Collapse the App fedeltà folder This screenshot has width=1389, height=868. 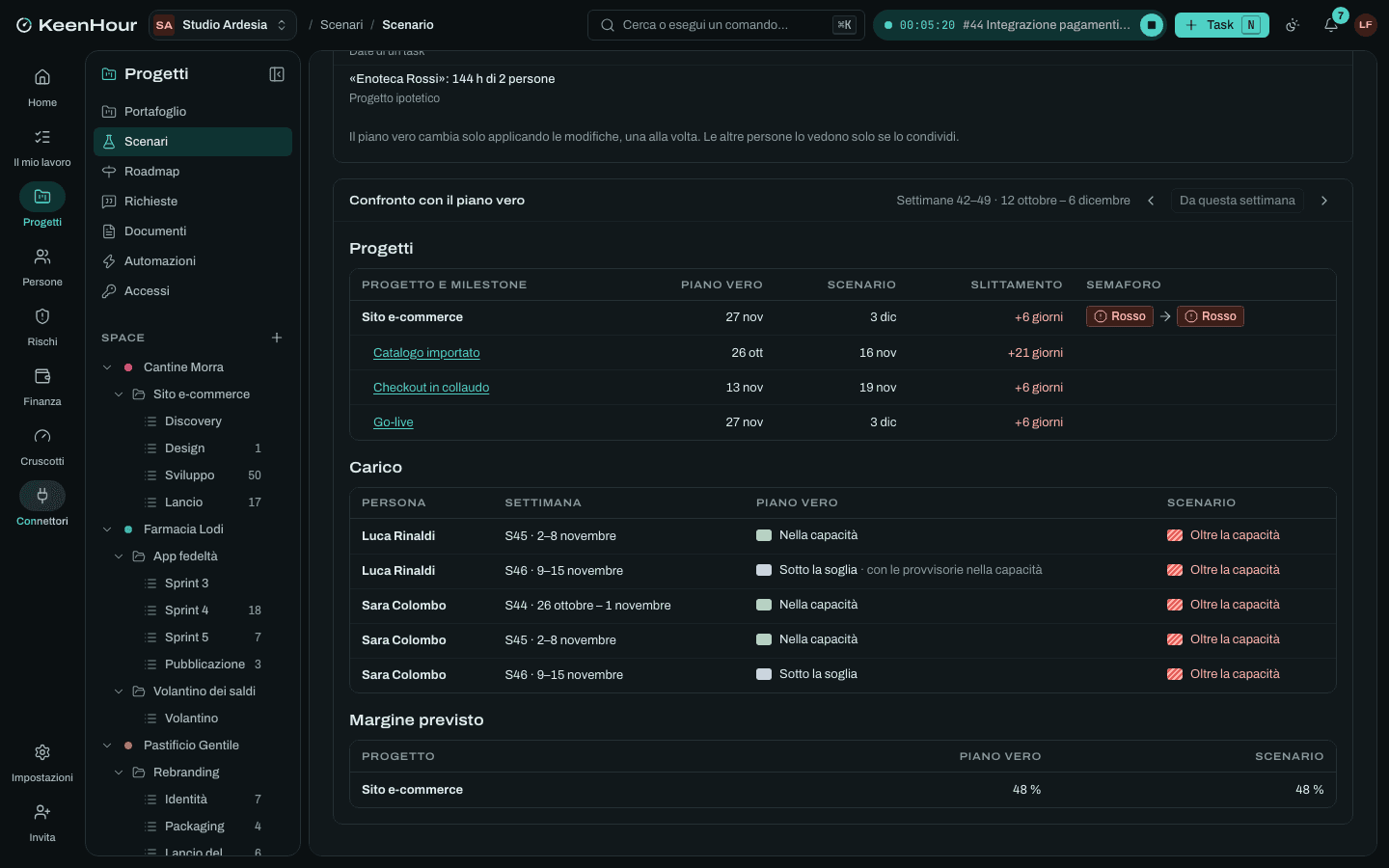tap(119, 556)
